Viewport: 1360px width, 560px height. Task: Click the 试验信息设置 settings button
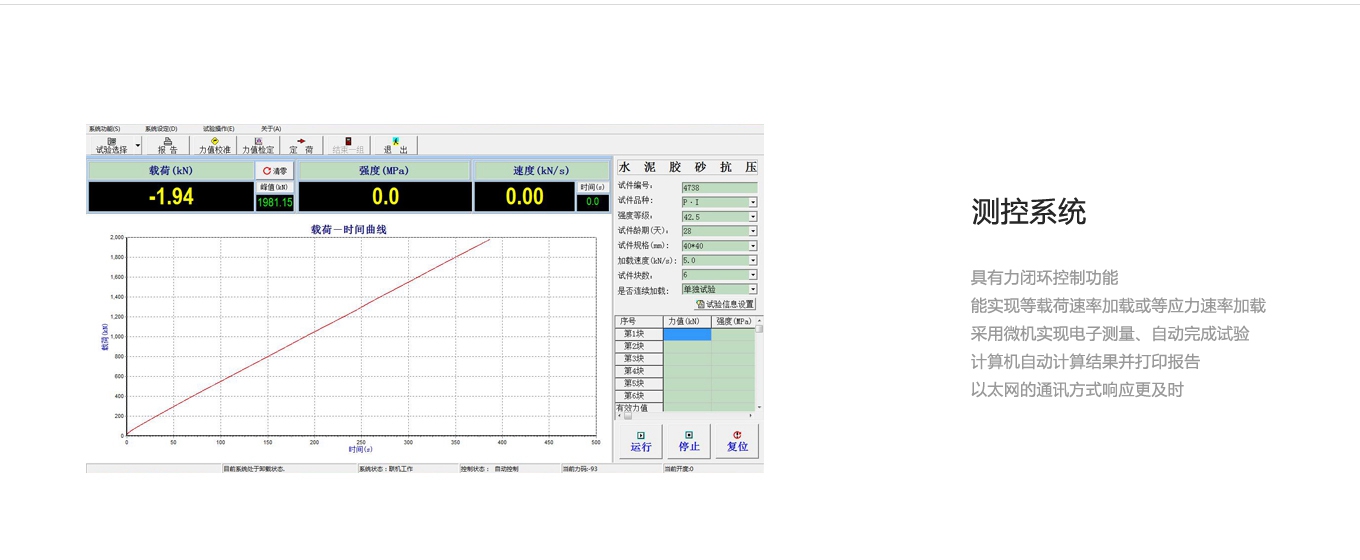coord(725,304)
